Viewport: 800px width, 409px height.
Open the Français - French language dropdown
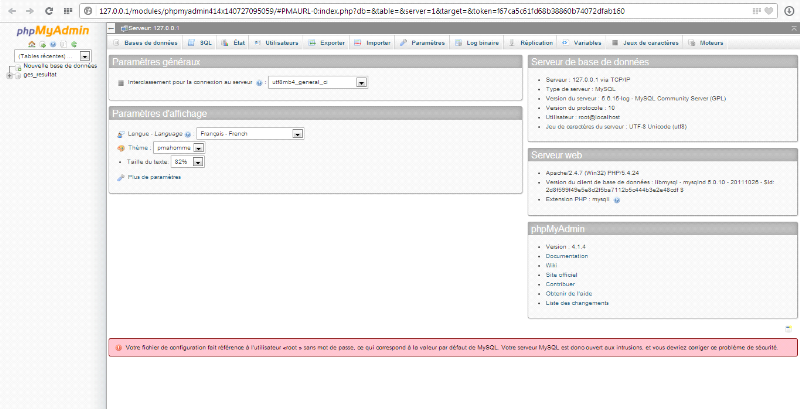(250, 134)
